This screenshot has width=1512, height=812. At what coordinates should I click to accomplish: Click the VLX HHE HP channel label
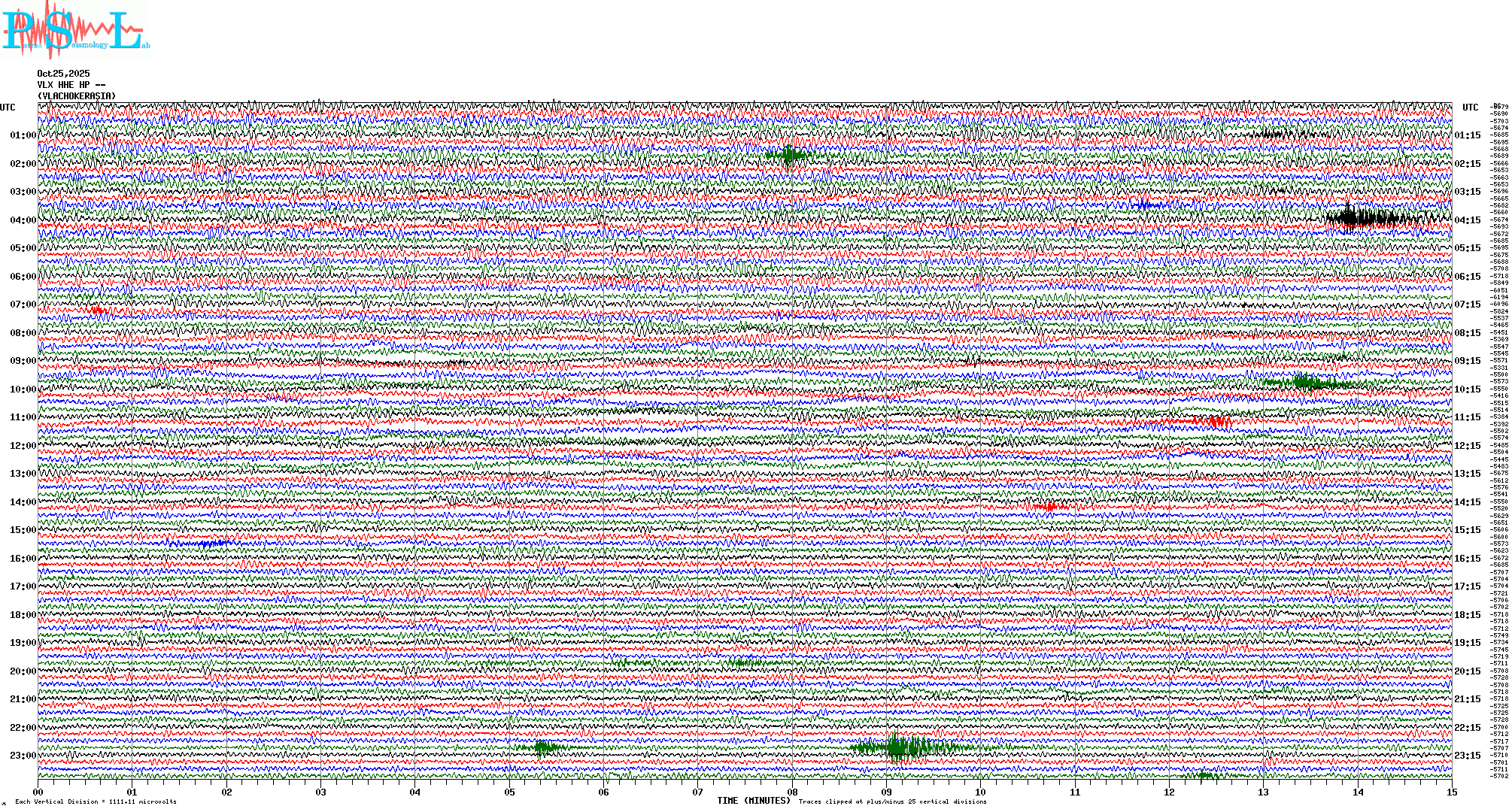(71, 85)
